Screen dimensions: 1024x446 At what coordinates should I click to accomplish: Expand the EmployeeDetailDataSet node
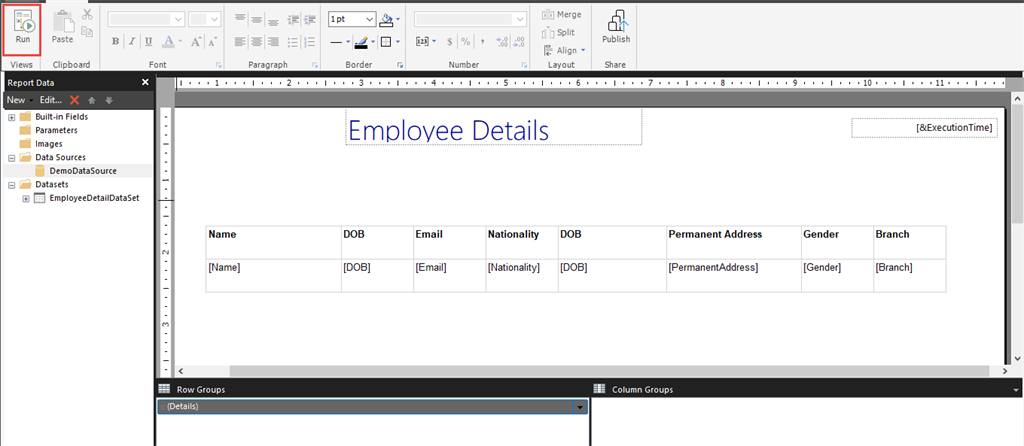click(26, 199)
